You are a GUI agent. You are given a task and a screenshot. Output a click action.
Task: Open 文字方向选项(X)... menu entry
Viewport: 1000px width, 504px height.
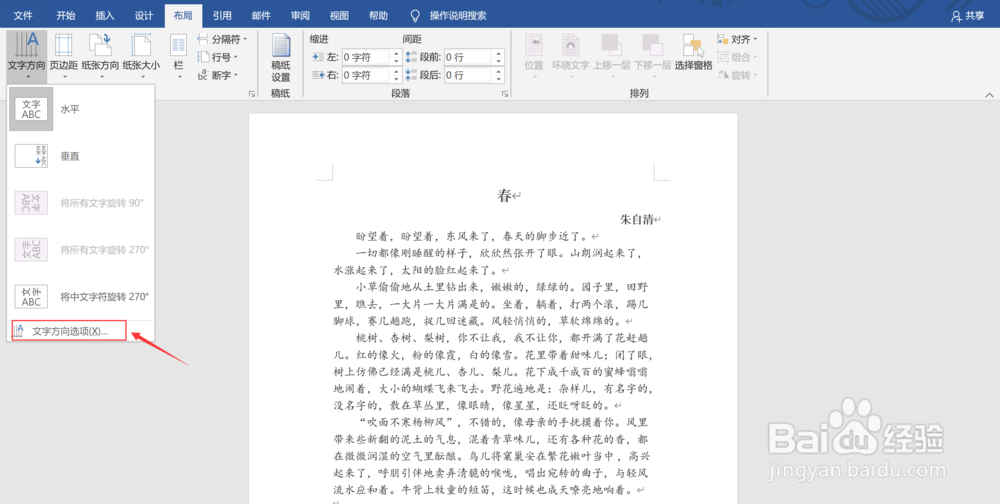(70, 331)
